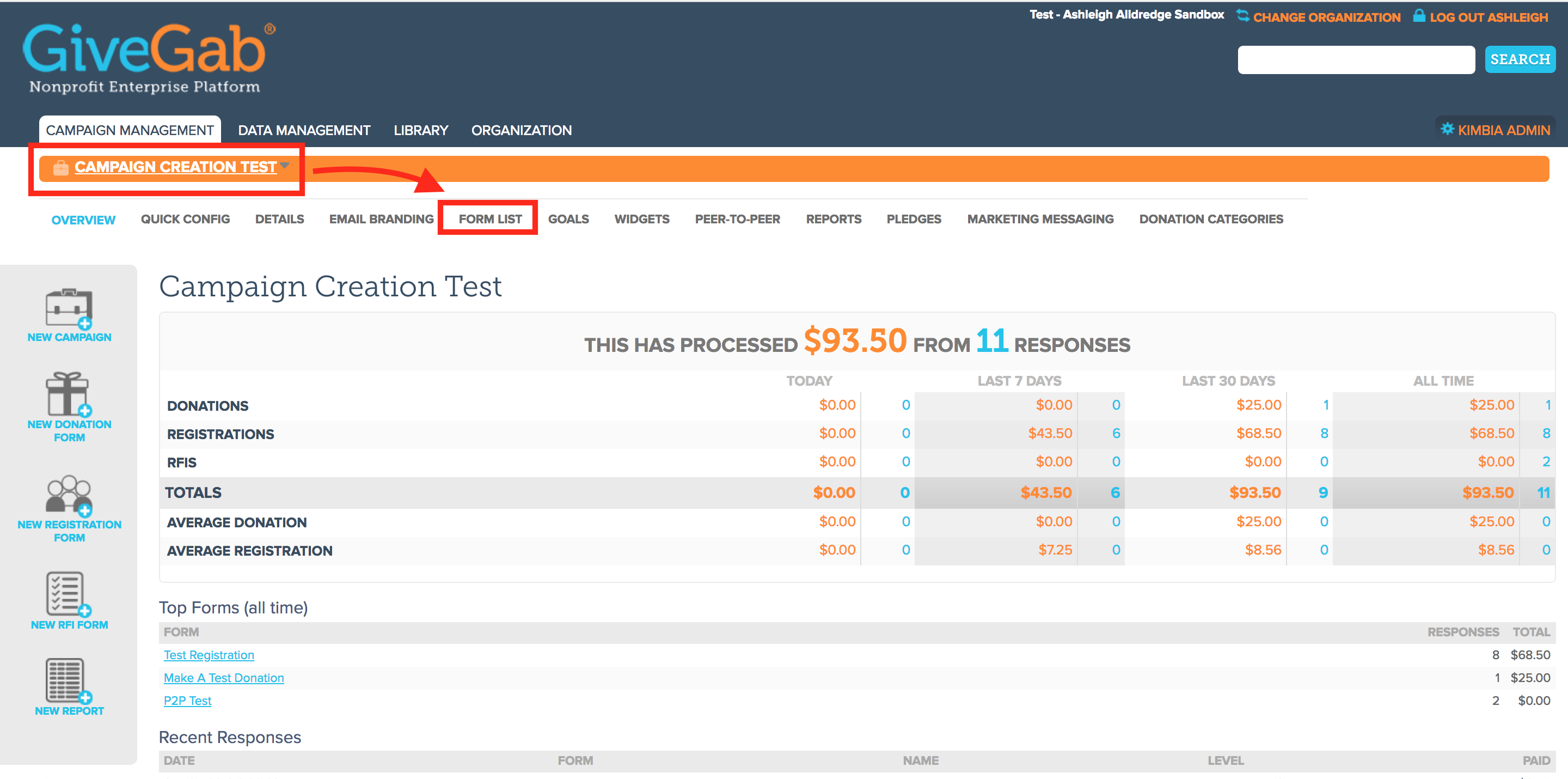Click the New Donation Form text label

point(69,430)
